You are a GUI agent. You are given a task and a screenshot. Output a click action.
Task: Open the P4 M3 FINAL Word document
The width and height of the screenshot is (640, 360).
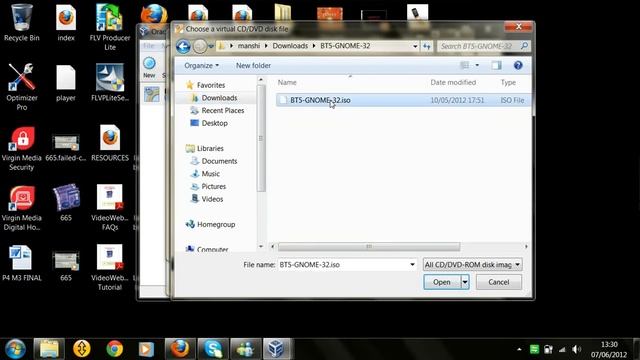tap(22, 263)
